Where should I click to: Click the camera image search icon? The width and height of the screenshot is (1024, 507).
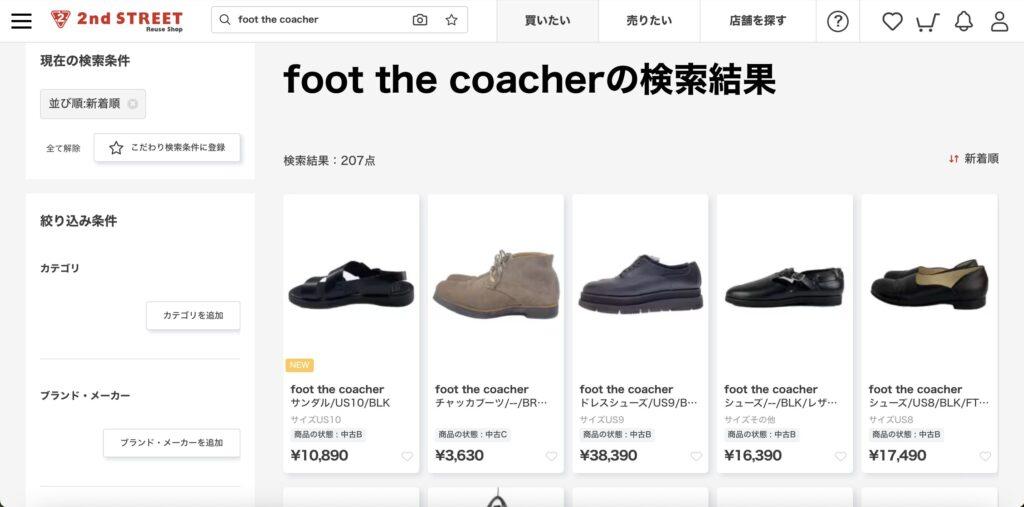pos(420,20)
